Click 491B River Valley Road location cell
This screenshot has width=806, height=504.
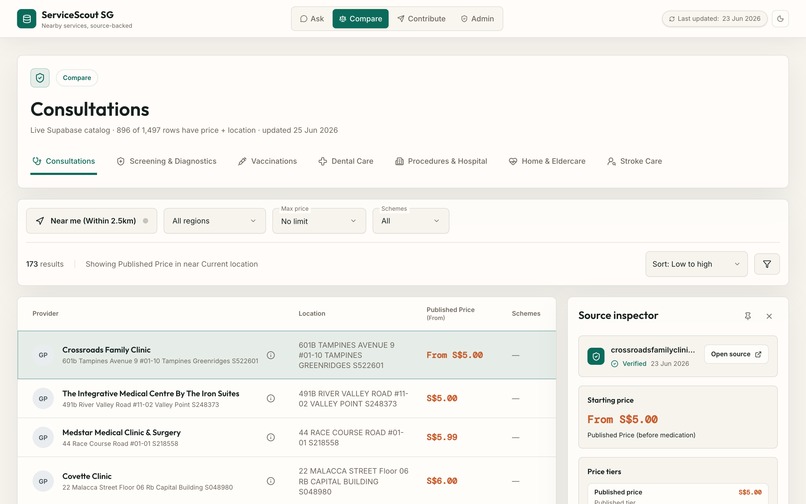pyautogui.click(x=354, y=399)
